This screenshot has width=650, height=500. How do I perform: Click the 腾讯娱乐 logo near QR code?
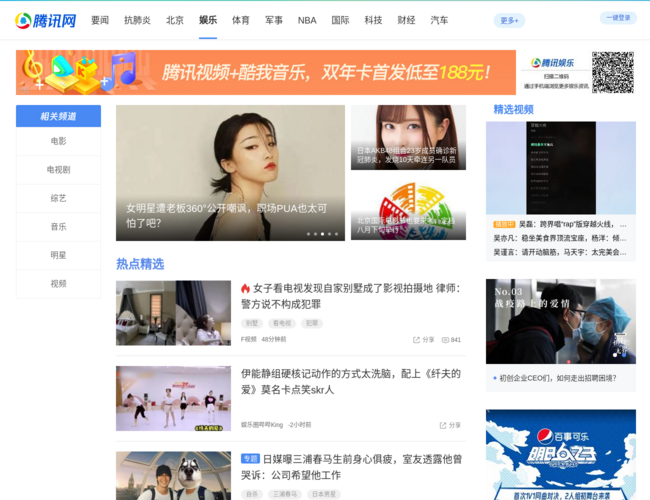click(x=553, y=63)
